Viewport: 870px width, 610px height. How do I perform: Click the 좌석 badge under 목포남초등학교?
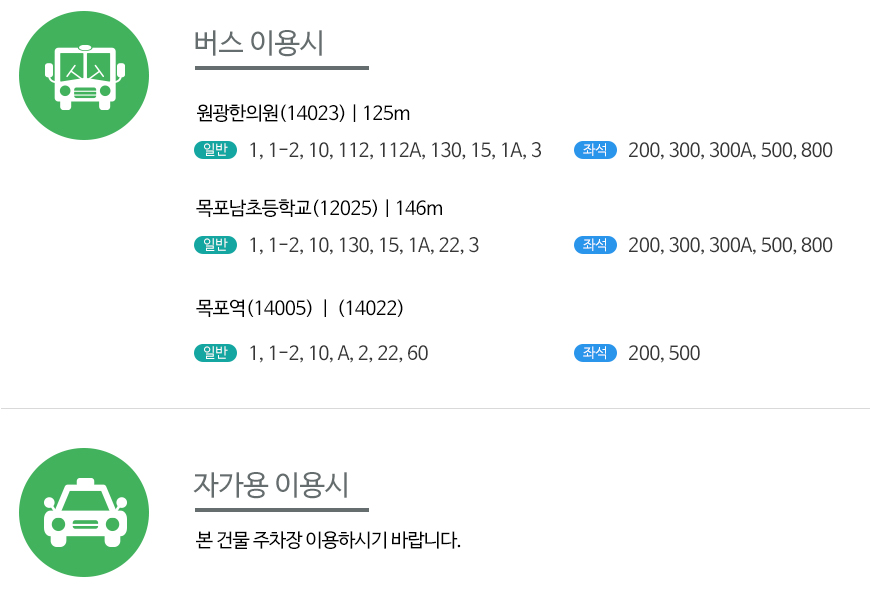tap(595, 245)
